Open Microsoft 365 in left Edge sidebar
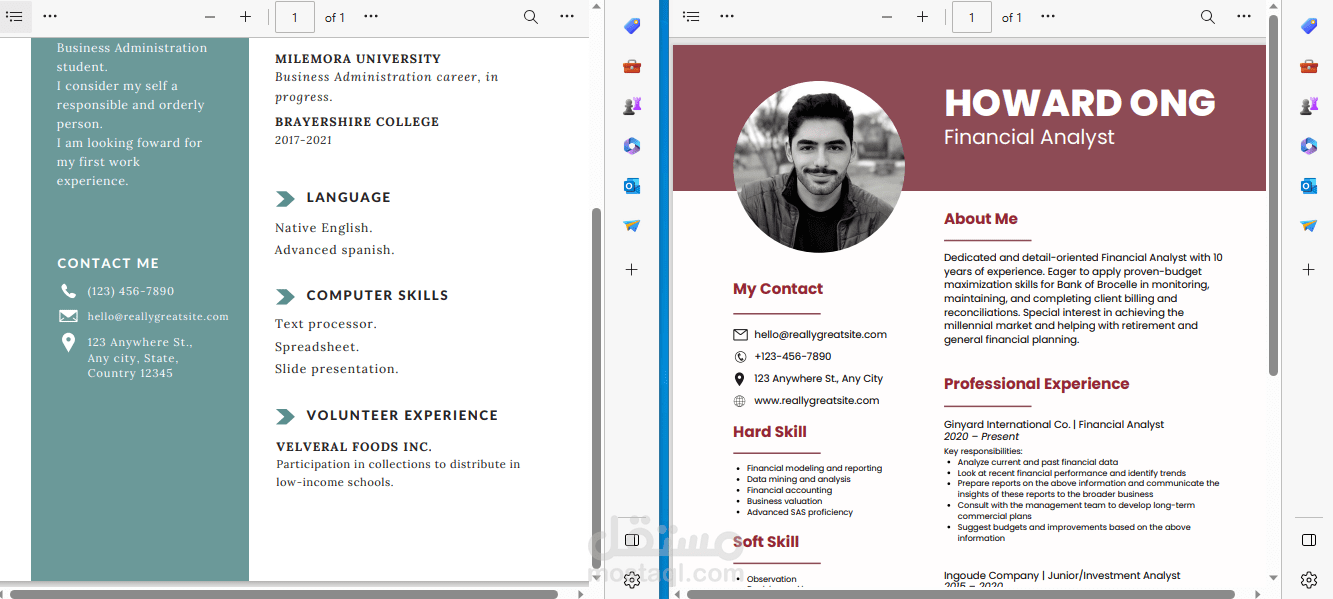 [632, 146]
